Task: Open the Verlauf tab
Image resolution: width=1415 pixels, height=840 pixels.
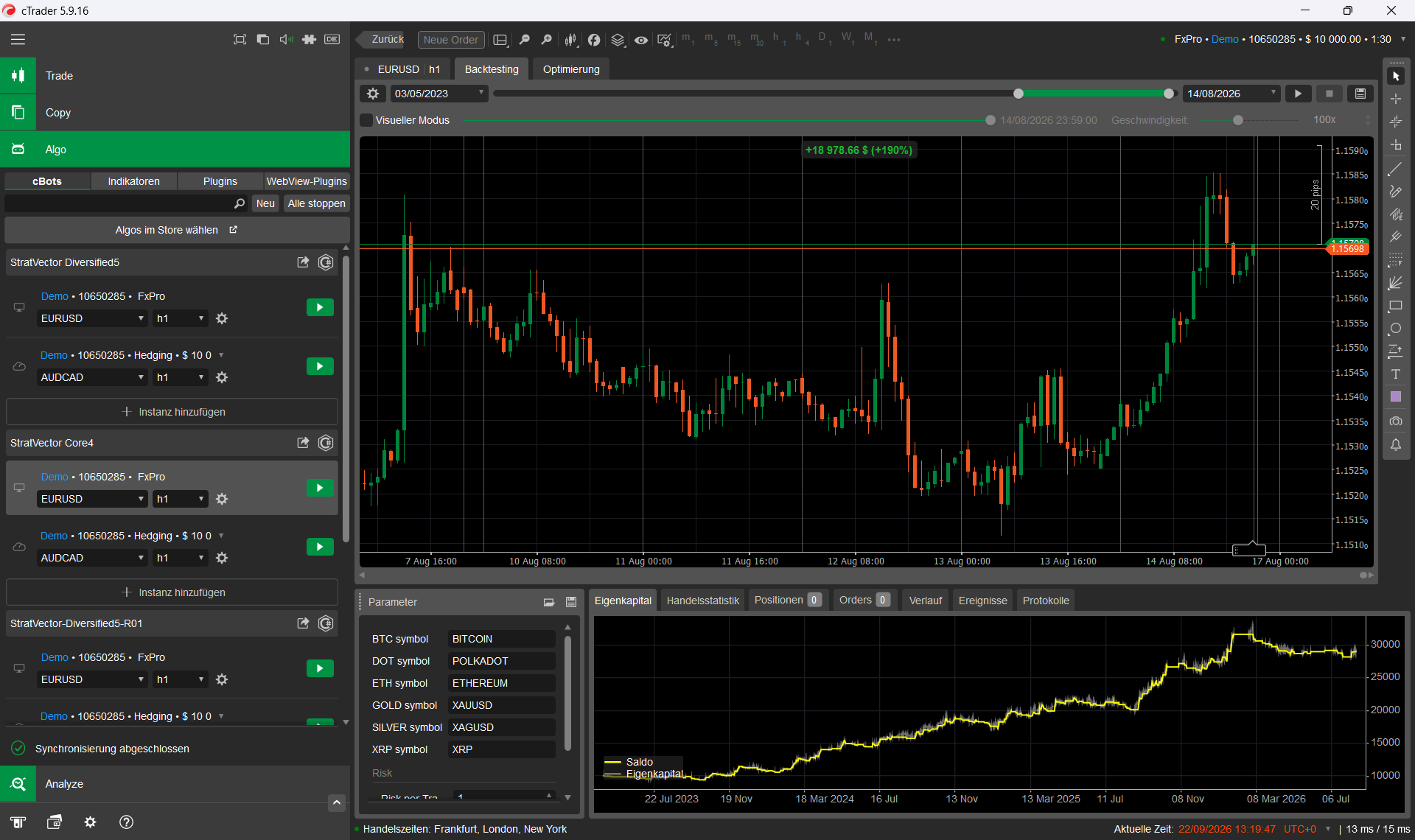Action: click(x=925, y=601)
